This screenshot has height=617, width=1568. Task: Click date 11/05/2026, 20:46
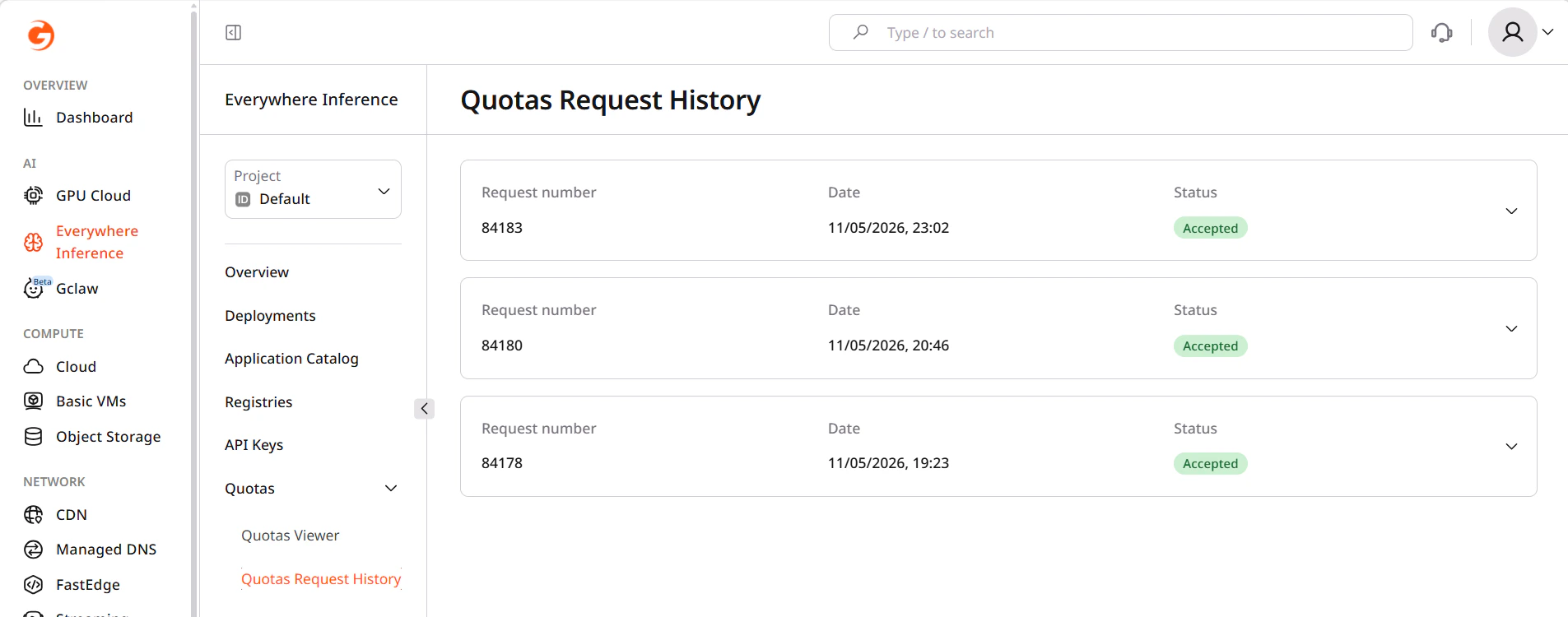click(x=888, y=346)
